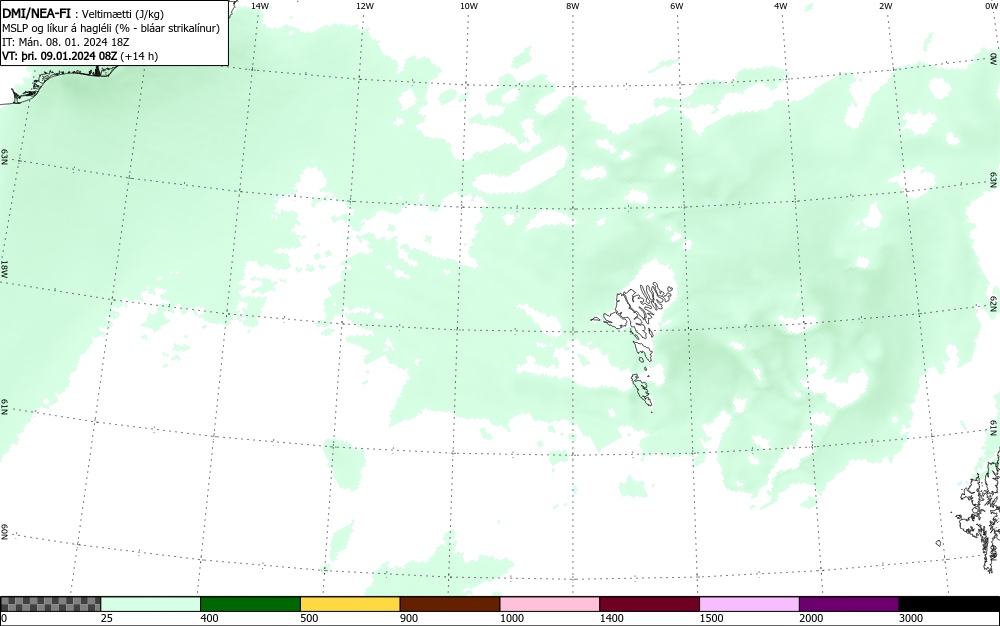
Task: Click the 'MSLP og líkur á hagléli' line
Action: [x=111, y=28]
